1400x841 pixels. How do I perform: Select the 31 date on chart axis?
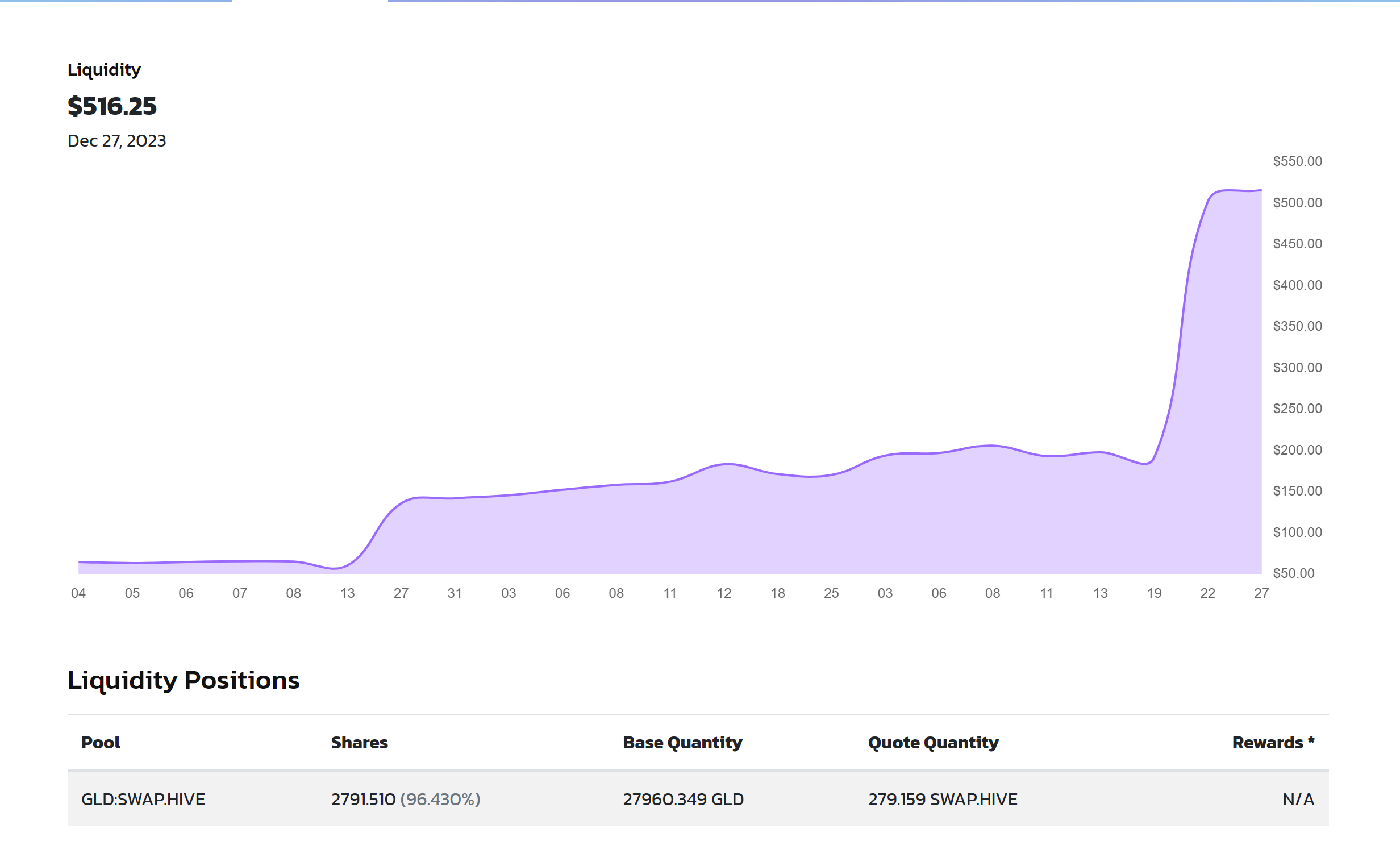[455, 593]
